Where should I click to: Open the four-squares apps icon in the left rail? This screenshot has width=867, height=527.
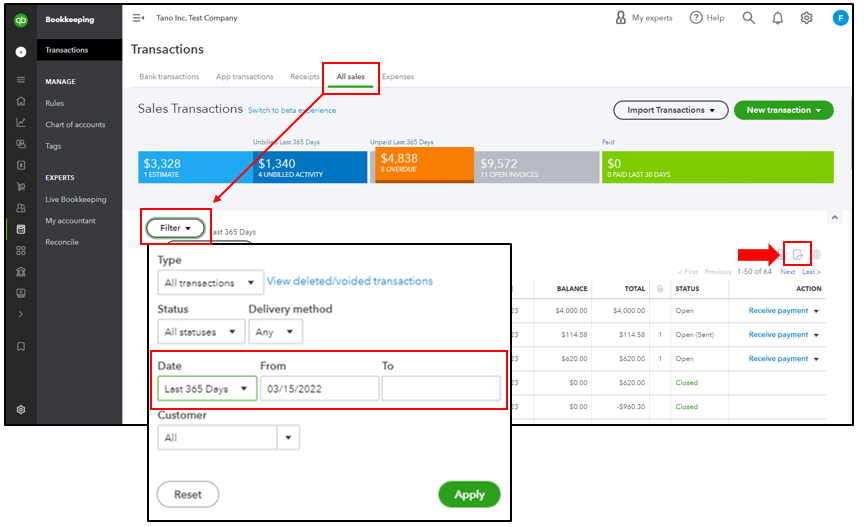point(21,251)
